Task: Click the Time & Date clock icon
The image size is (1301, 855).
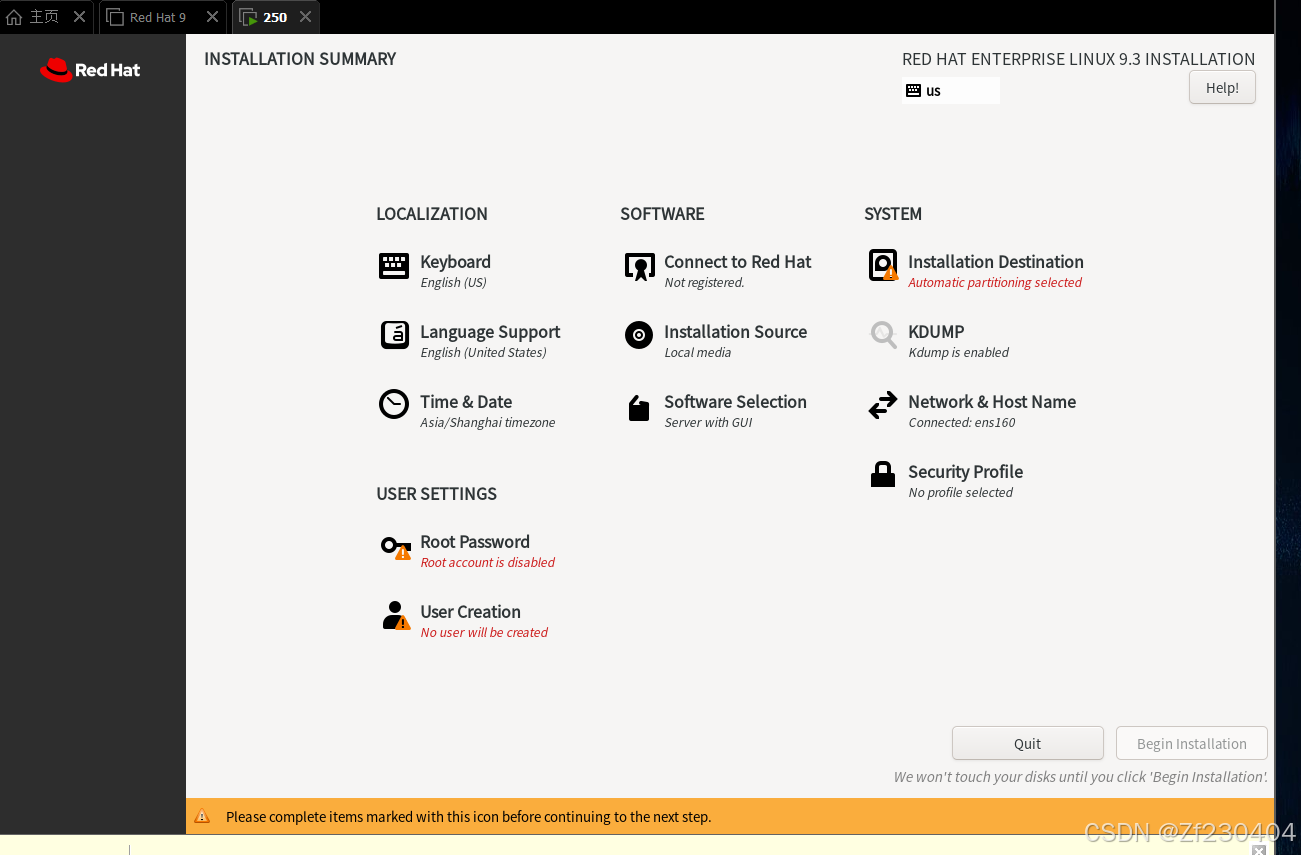Action: click(394, 404)
